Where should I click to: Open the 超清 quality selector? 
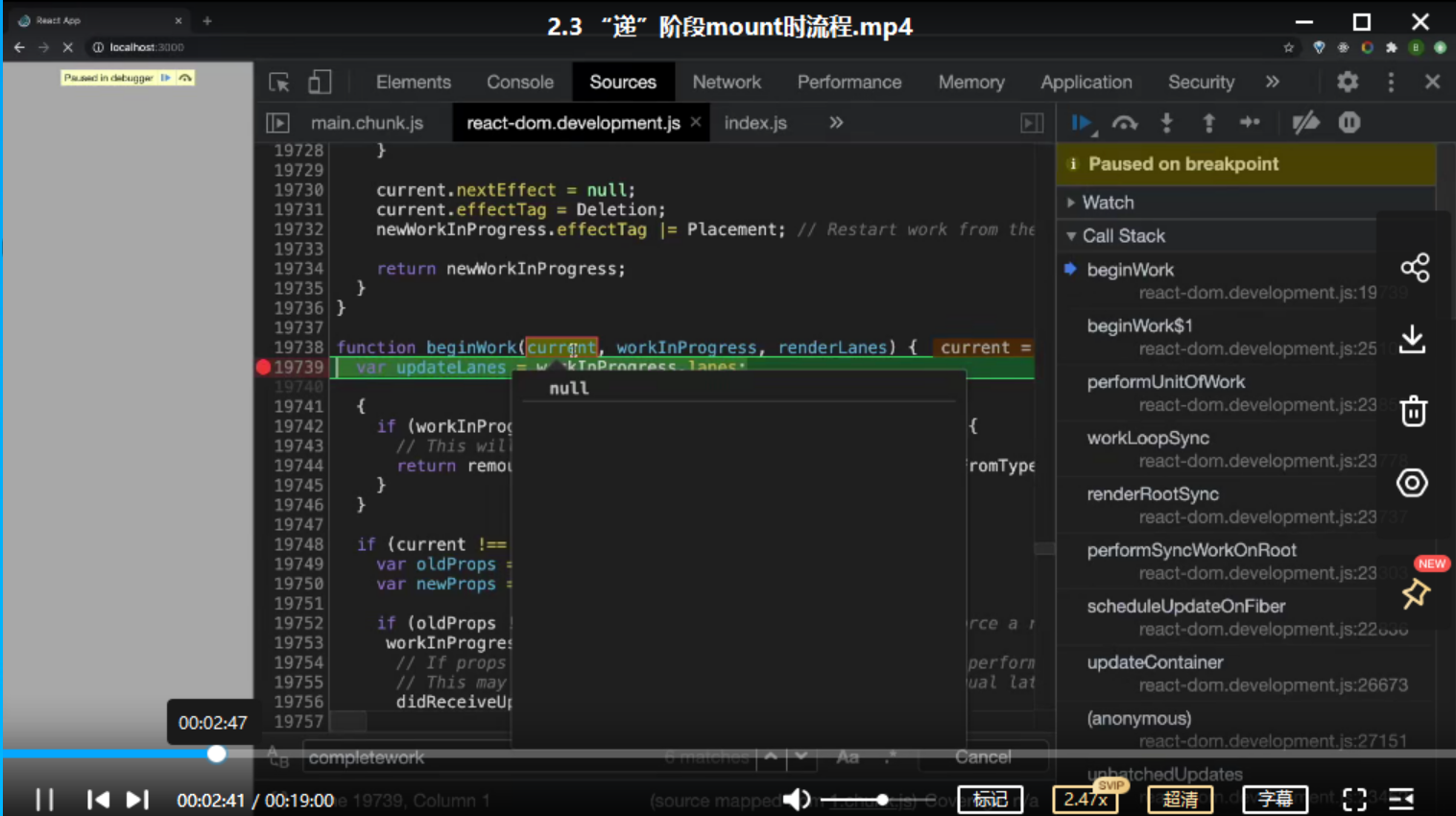[1181, 800]
